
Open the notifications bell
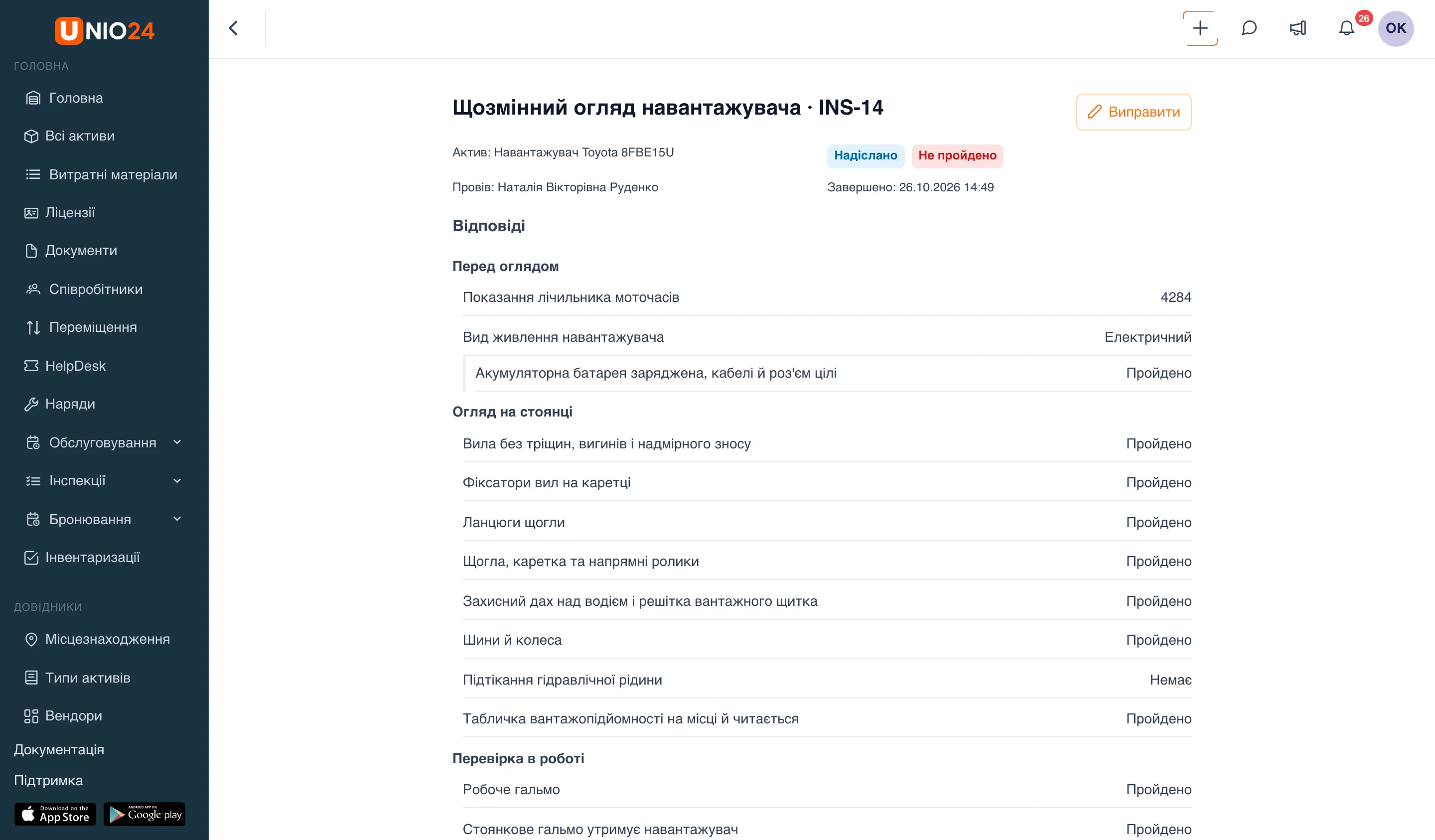[x=1346, y=28]
